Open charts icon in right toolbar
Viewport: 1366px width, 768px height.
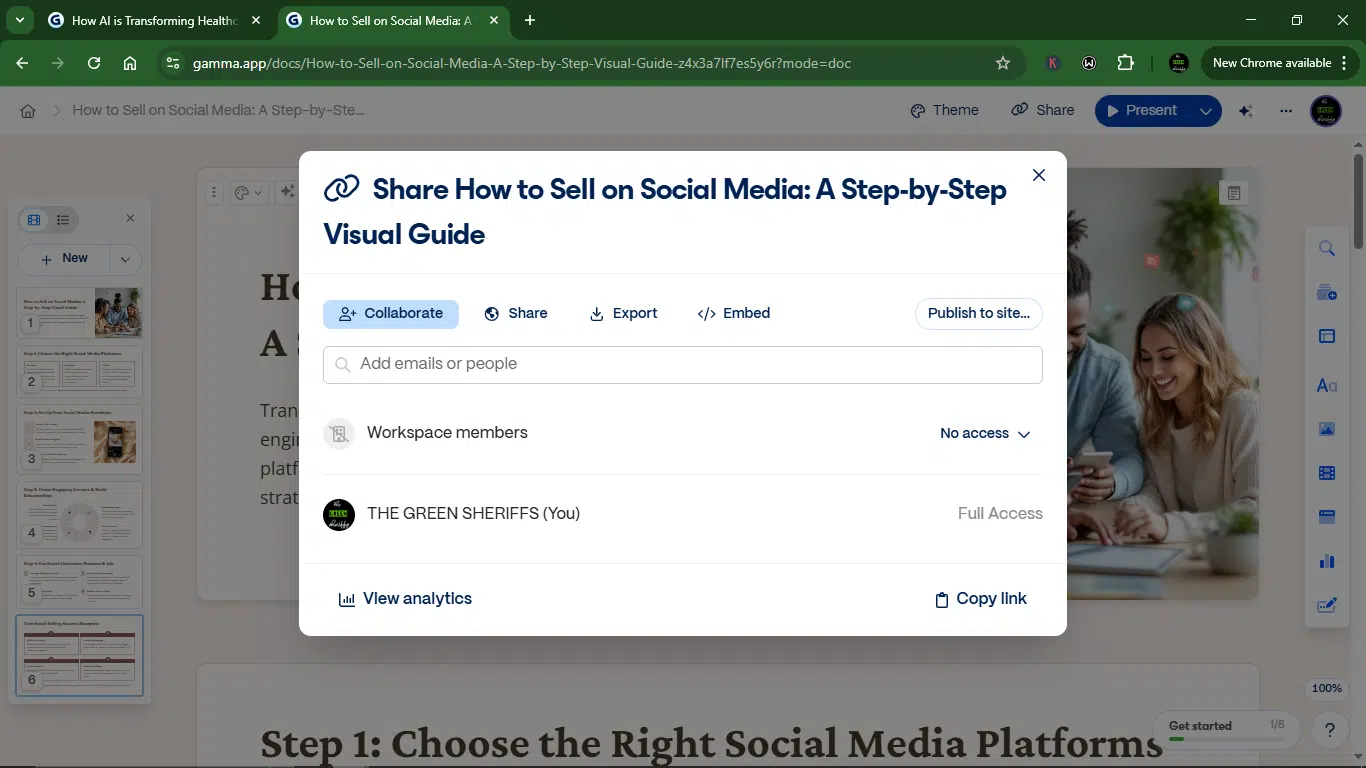1327,561
